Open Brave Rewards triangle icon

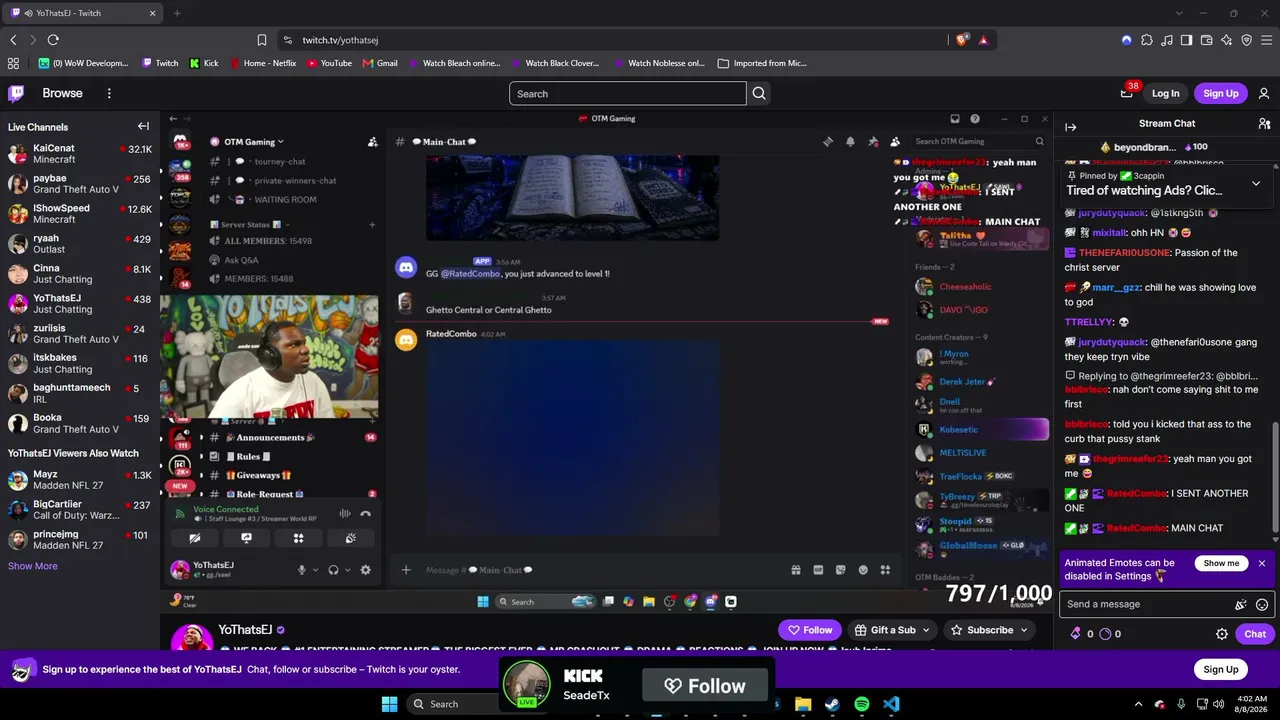[x=983, y=40]
